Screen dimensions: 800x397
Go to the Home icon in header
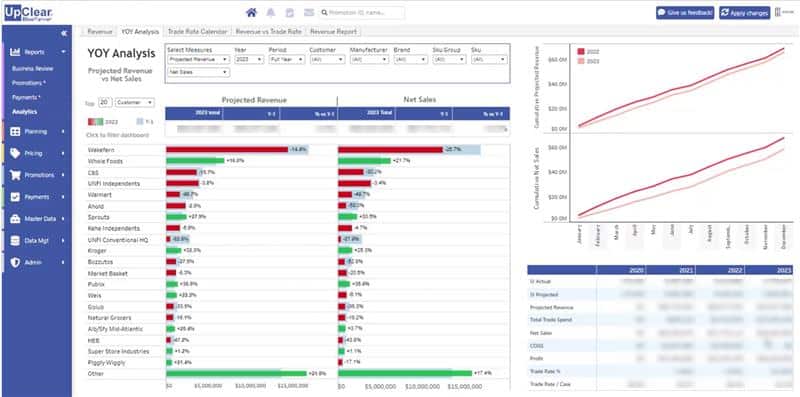pyautogui.click(x=251, y=13)
